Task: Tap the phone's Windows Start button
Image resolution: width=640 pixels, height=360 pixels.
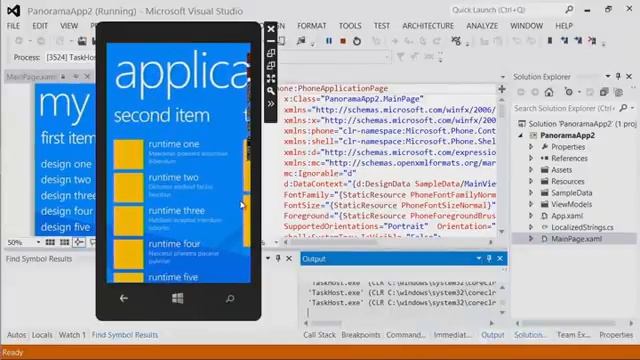Action: 178,299
